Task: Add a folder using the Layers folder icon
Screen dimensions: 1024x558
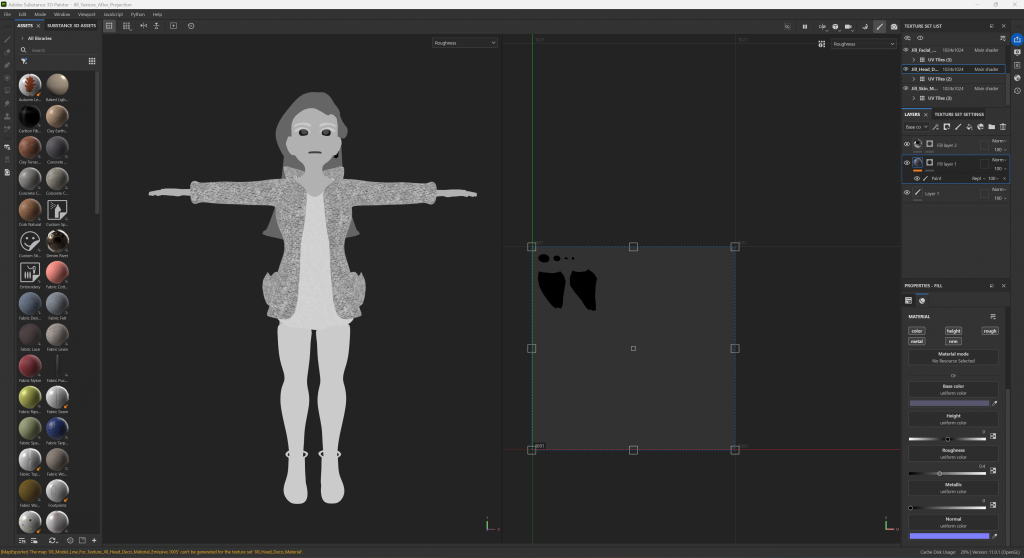Action: [x=991, y=127]
